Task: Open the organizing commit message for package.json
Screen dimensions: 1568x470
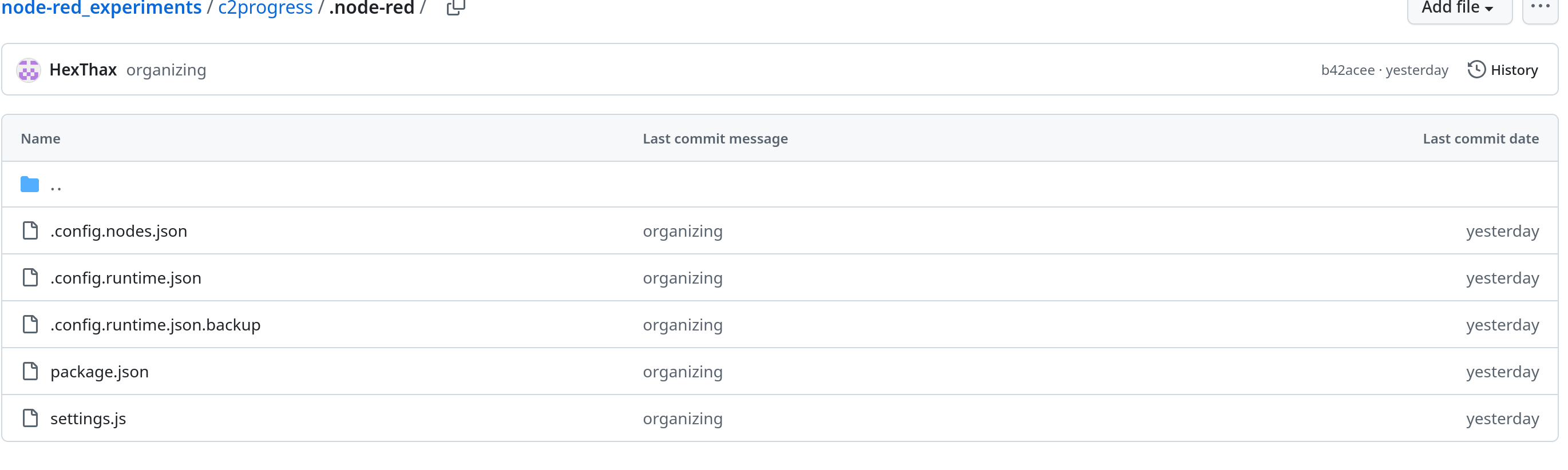Action: [x=682, y=372]
